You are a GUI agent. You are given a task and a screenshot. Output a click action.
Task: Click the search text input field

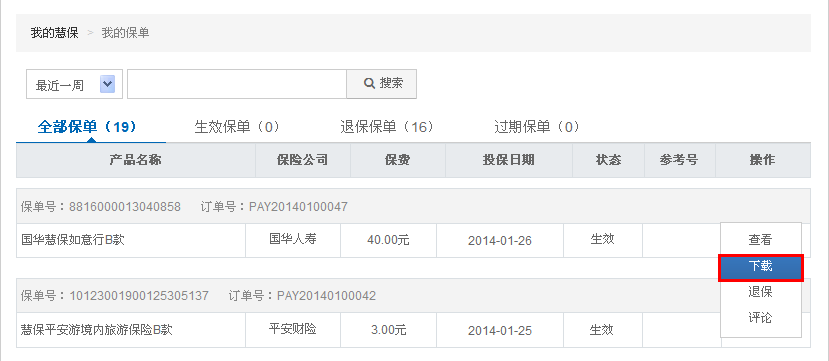tap(237, 84)
